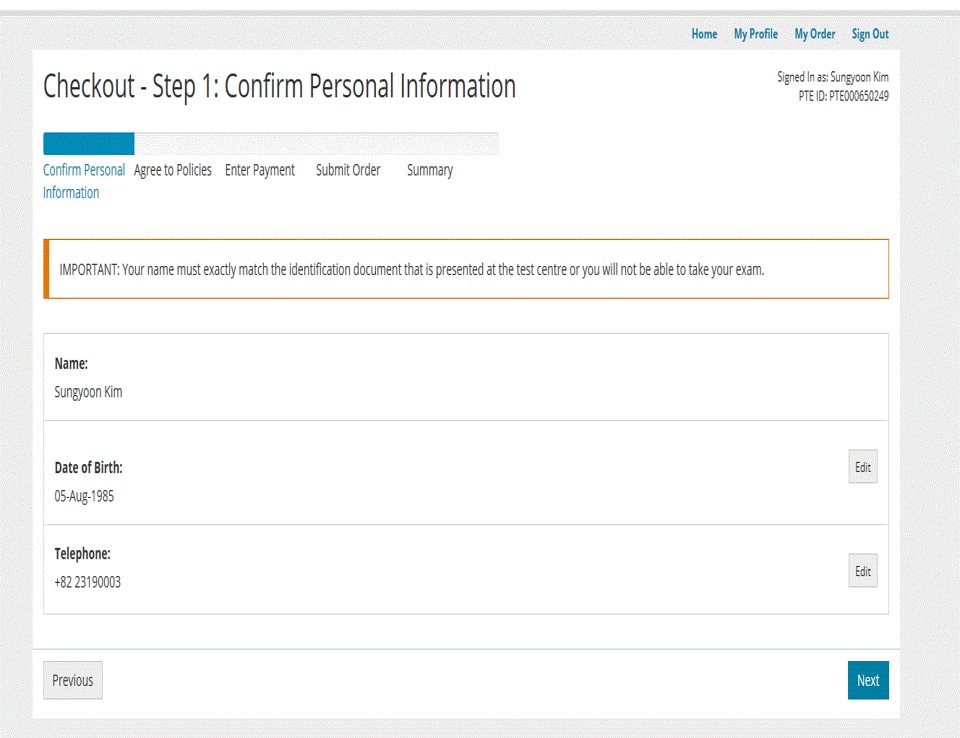Open My Order from the top menu
Viewport: 960px width, 738px height.
pyautogui.click(x=814, y=34)
